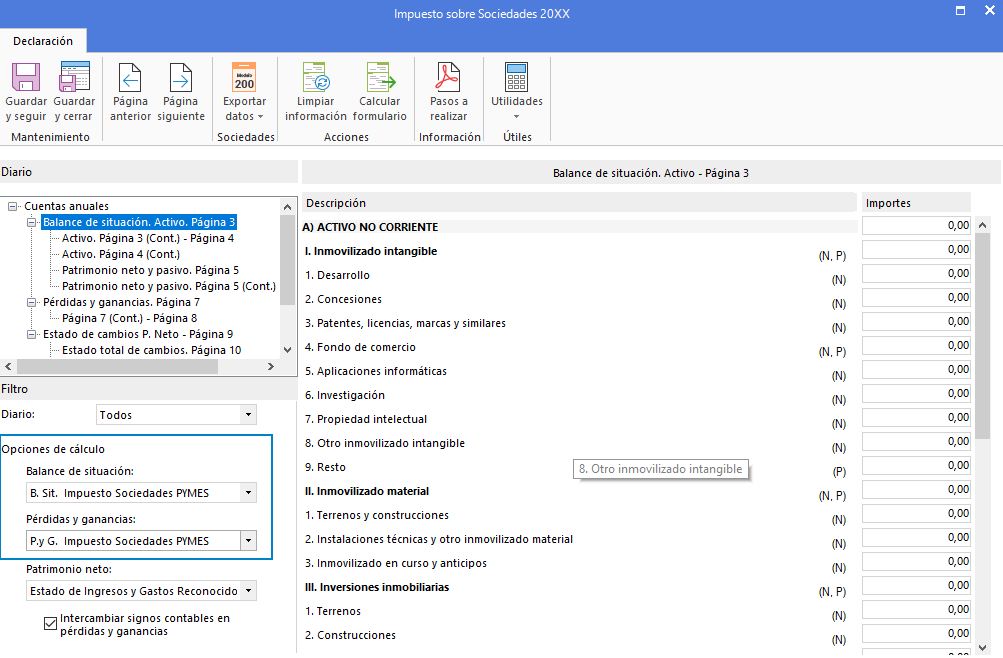This screenshot has height=658, width=1003.
Task: Select Estado total de cambios. Página 10
Action: point(152,350)
